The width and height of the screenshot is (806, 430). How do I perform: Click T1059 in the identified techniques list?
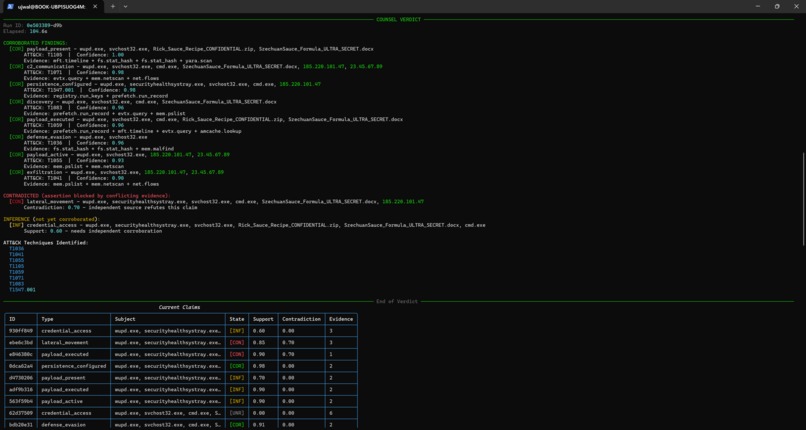tap(16, 272)
